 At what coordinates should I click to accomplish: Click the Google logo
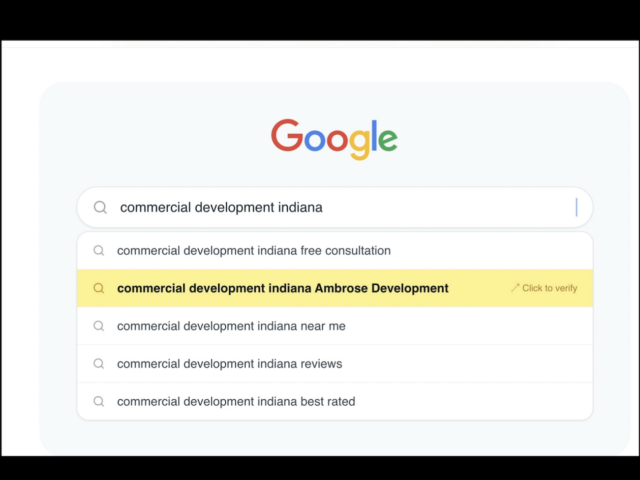click(x=334, y=139)
